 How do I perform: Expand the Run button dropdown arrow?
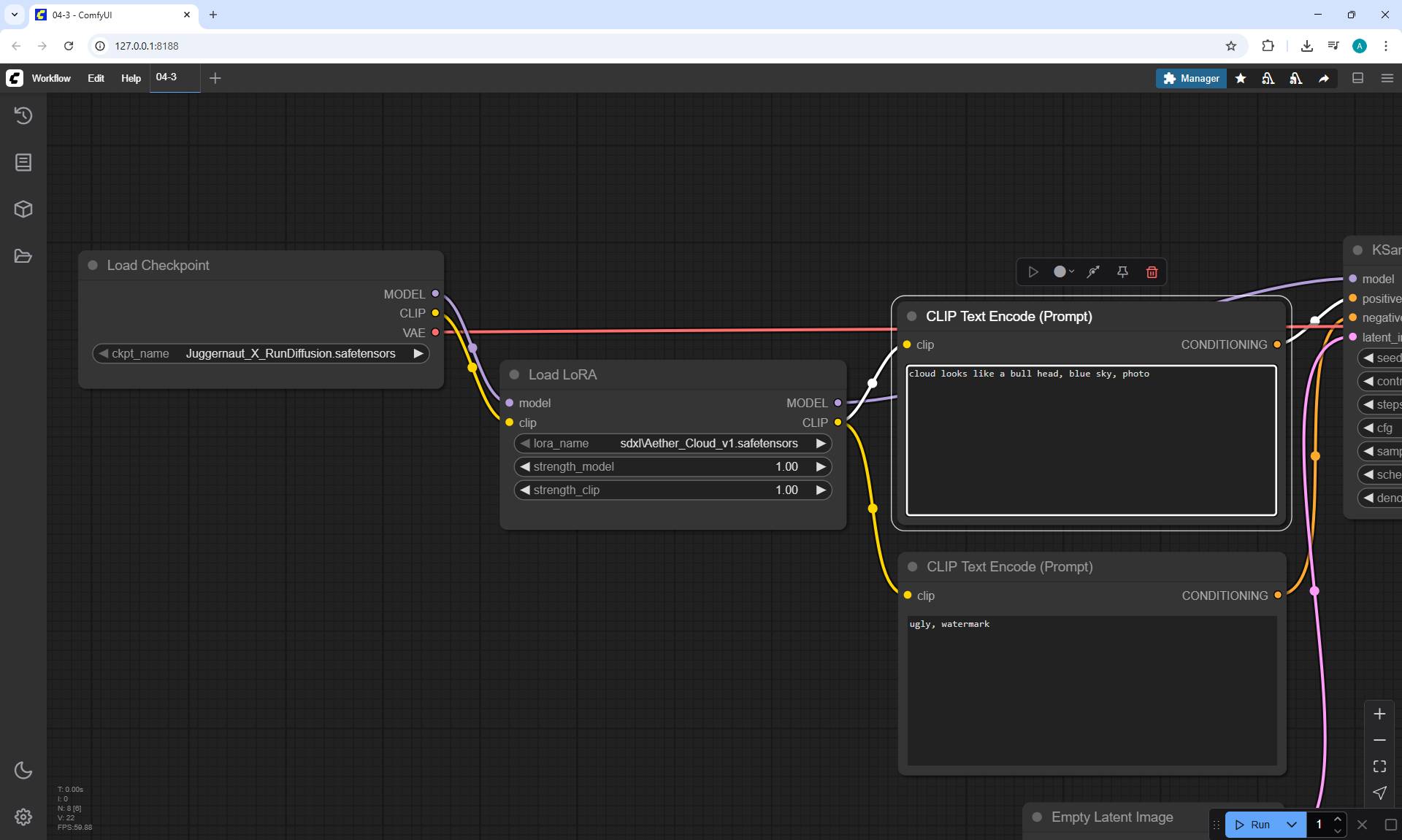coord(1291,825)
